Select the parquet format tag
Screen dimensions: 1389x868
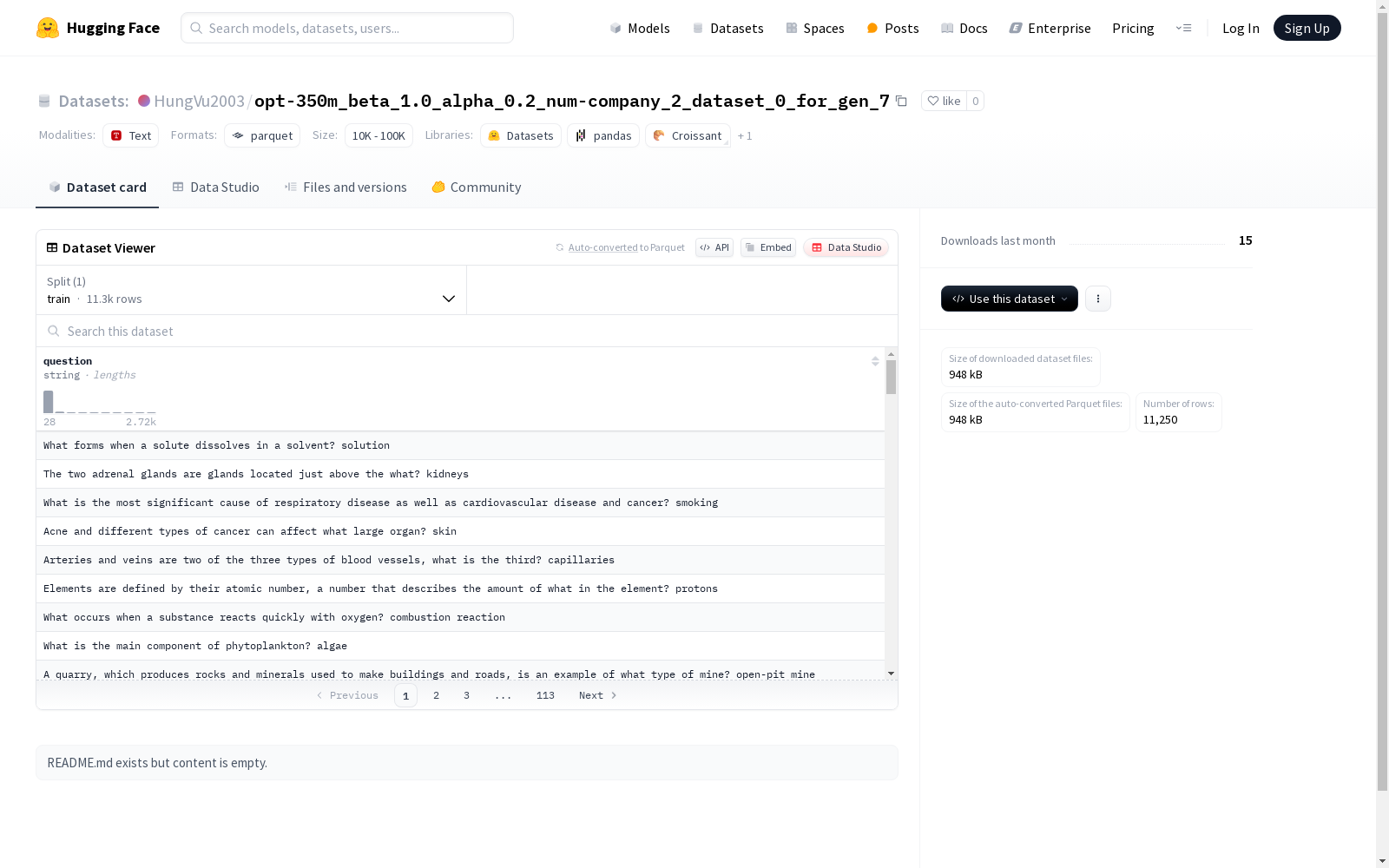point(262,135)
